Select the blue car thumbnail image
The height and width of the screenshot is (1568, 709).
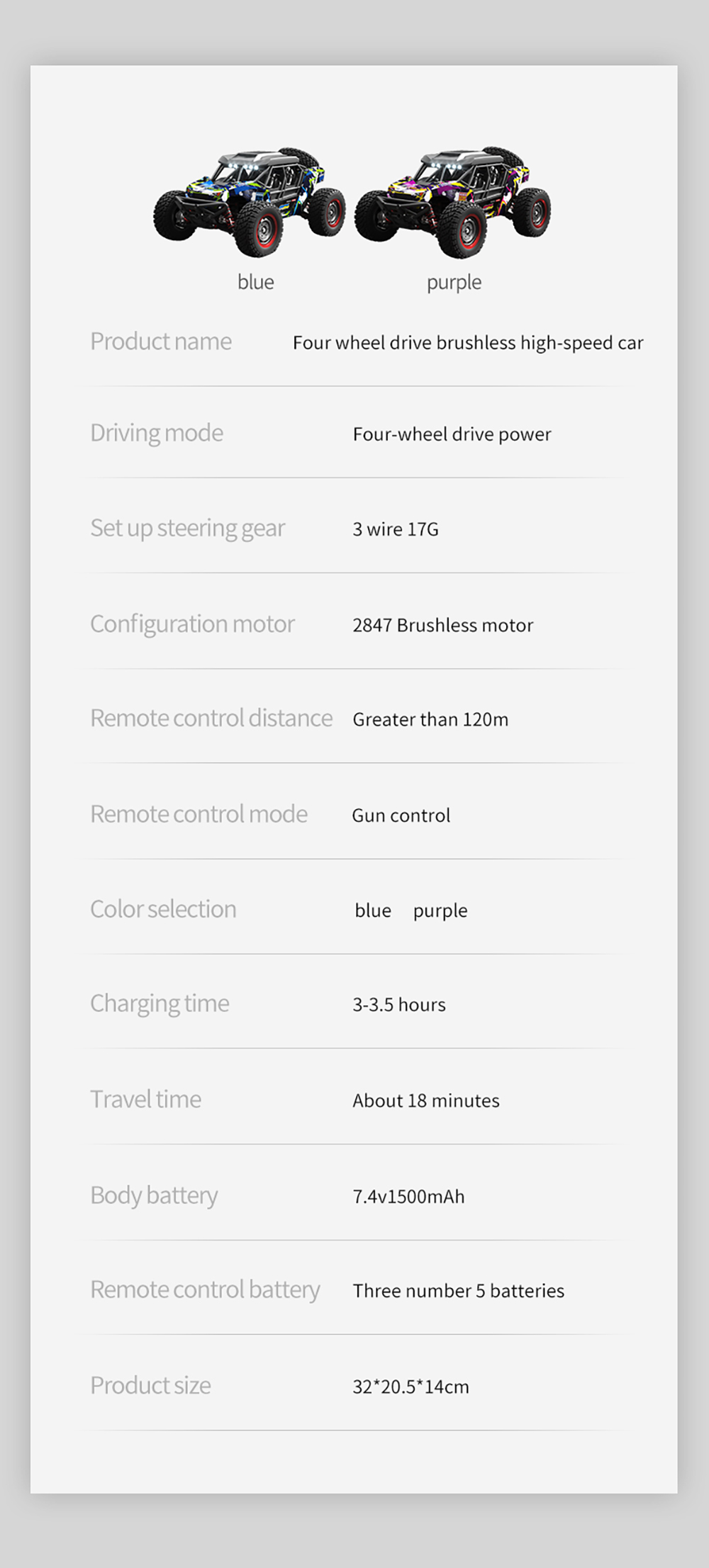pos(250,201)
